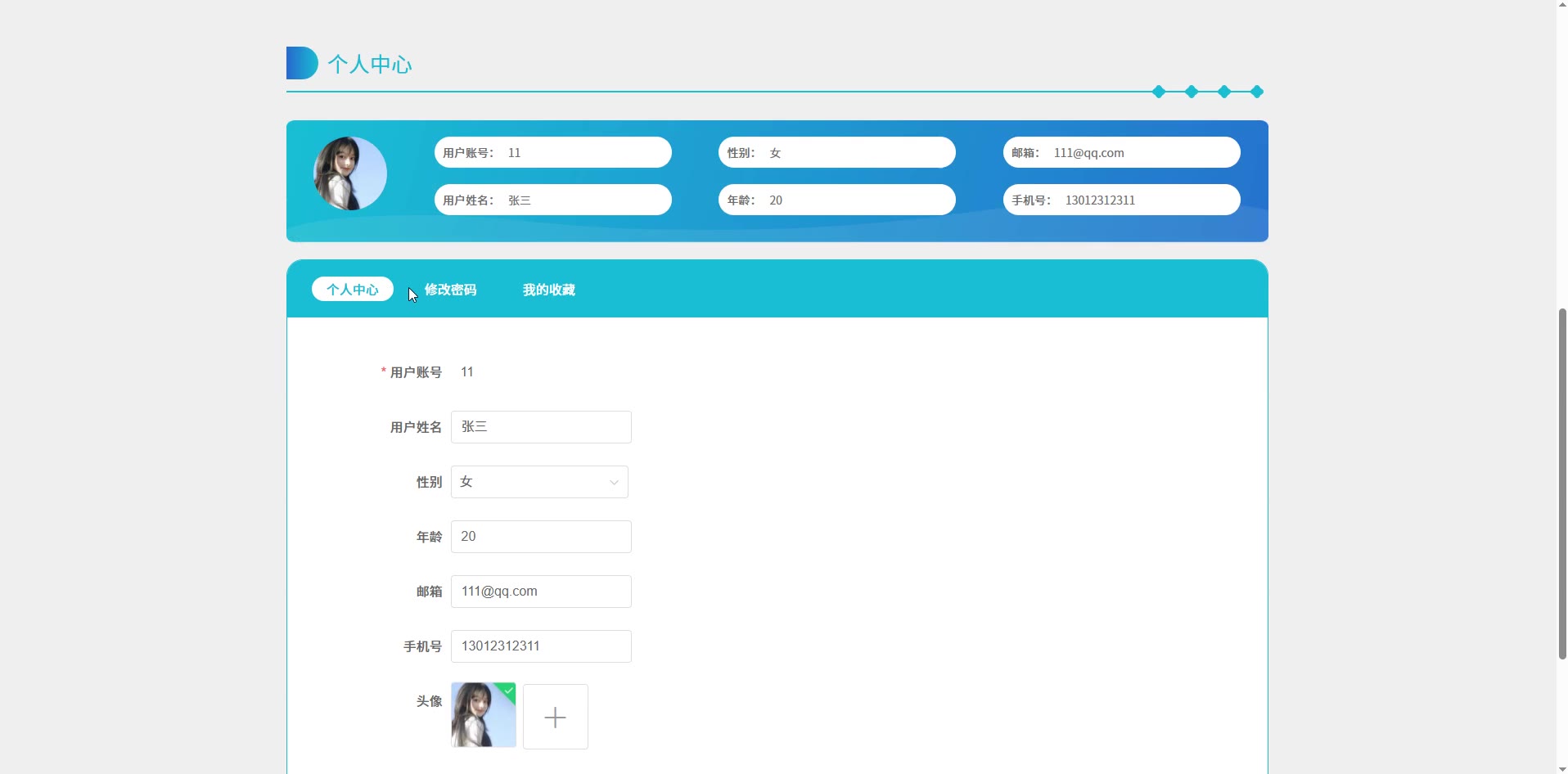Screen dimensions: 1568x774
Task: Click the 邮箱 input field
Action: click(540, 592)
